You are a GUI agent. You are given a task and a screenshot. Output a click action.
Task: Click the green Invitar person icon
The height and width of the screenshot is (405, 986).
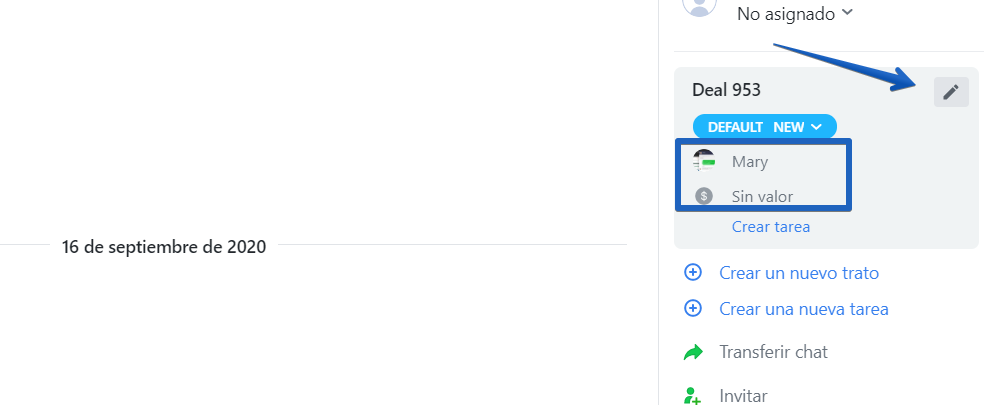point(692,396)
